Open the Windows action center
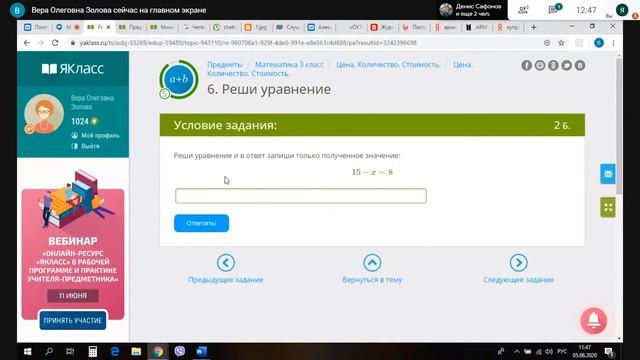The width and height of the screenshot is (640, 360). pos(609,351)
